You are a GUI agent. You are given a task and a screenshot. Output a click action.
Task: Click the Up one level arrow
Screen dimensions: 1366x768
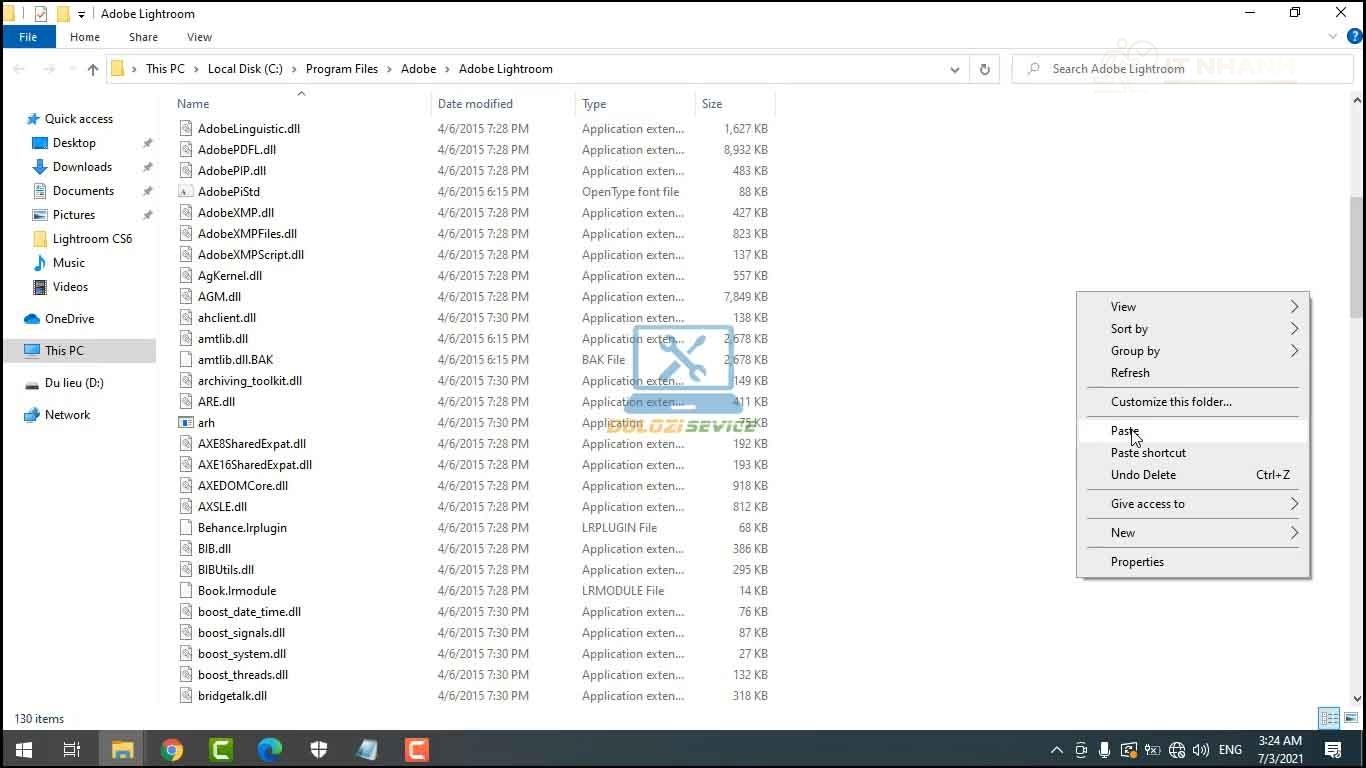pos(93,69)
